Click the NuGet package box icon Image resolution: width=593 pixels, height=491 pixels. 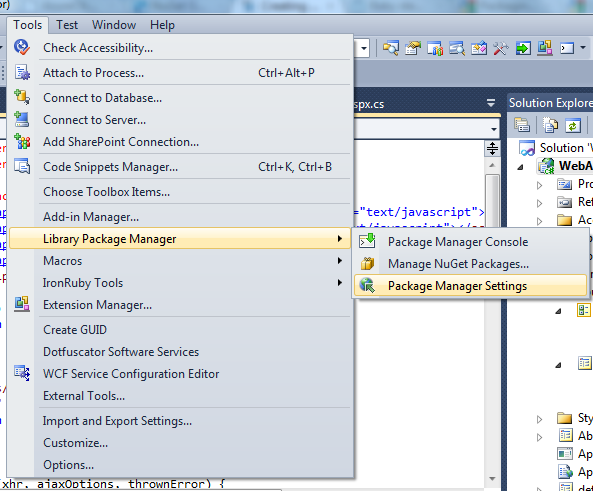click(x=367, y=263)
